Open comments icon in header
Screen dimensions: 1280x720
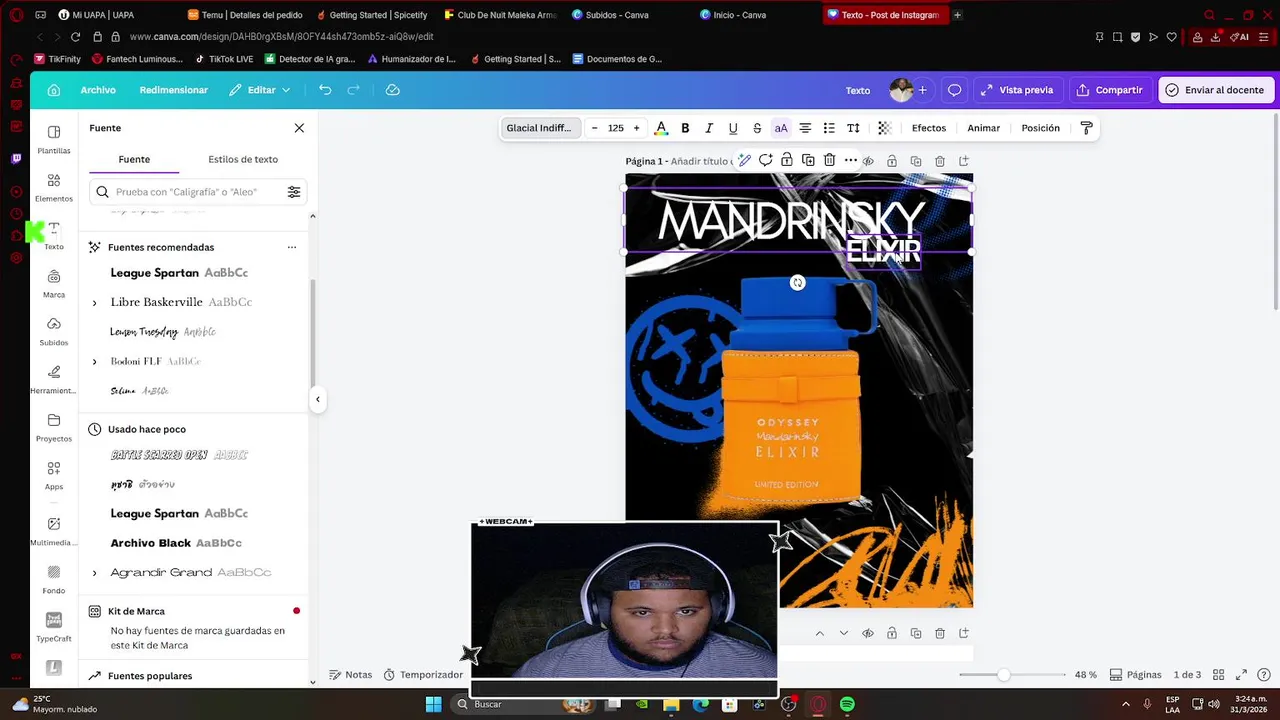pyautogui.click(x=954, y=90)
